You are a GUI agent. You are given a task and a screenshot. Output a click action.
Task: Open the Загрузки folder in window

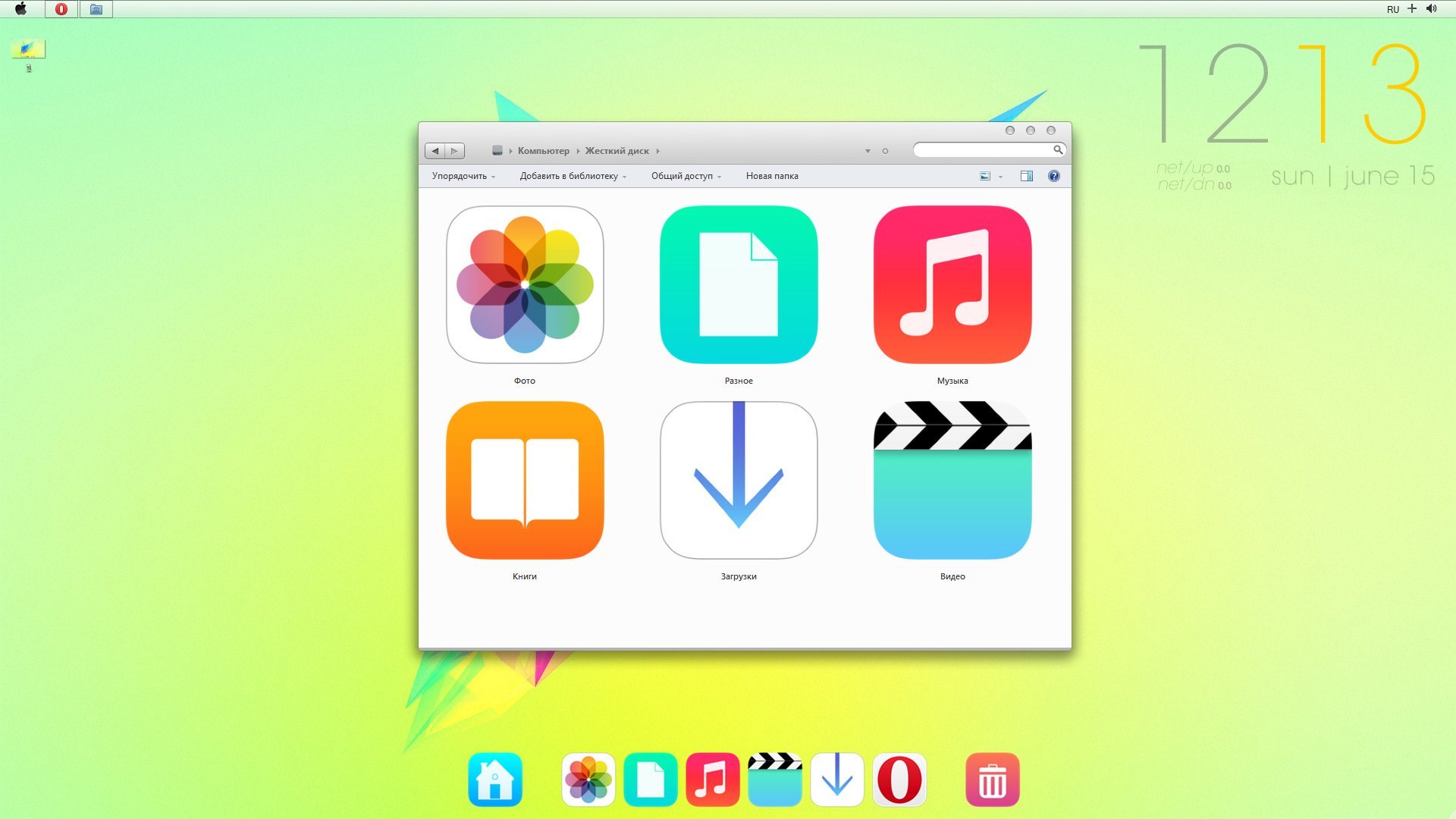click(739, 480)
